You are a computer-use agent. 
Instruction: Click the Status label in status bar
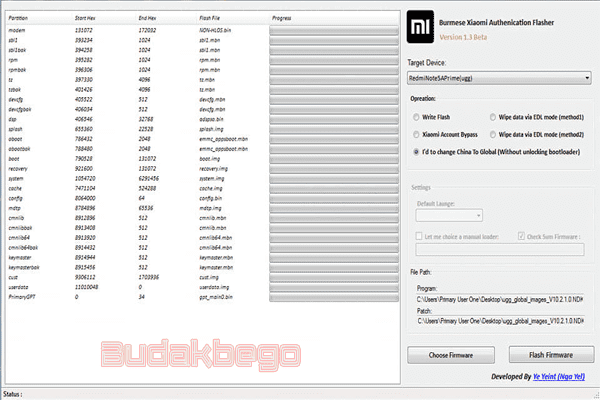pos(13,394)
